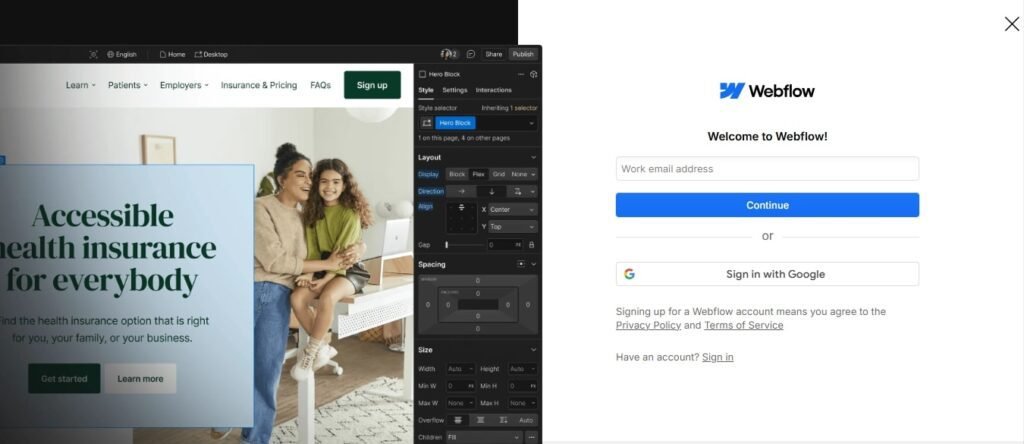Open the Desktop breakpoint selector
The width and height of the screenshot is (1024, 444).
coord(211,54)
